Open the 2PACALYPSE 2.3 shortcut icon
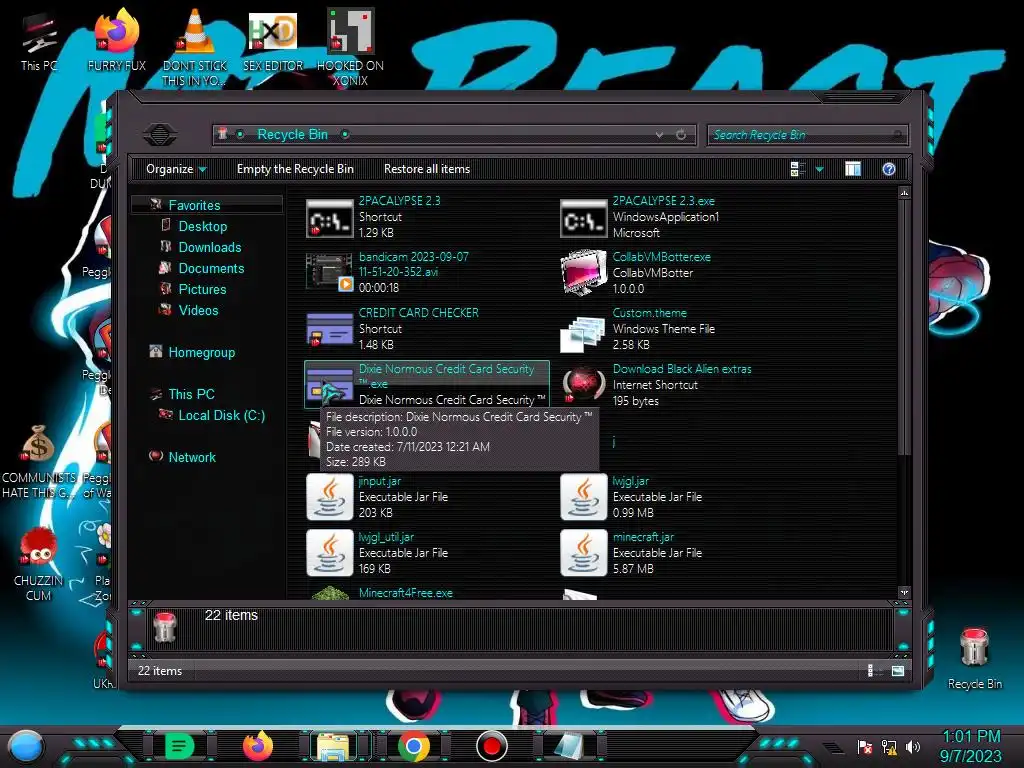Viewport: 1024px width, 768px height. 329,218
